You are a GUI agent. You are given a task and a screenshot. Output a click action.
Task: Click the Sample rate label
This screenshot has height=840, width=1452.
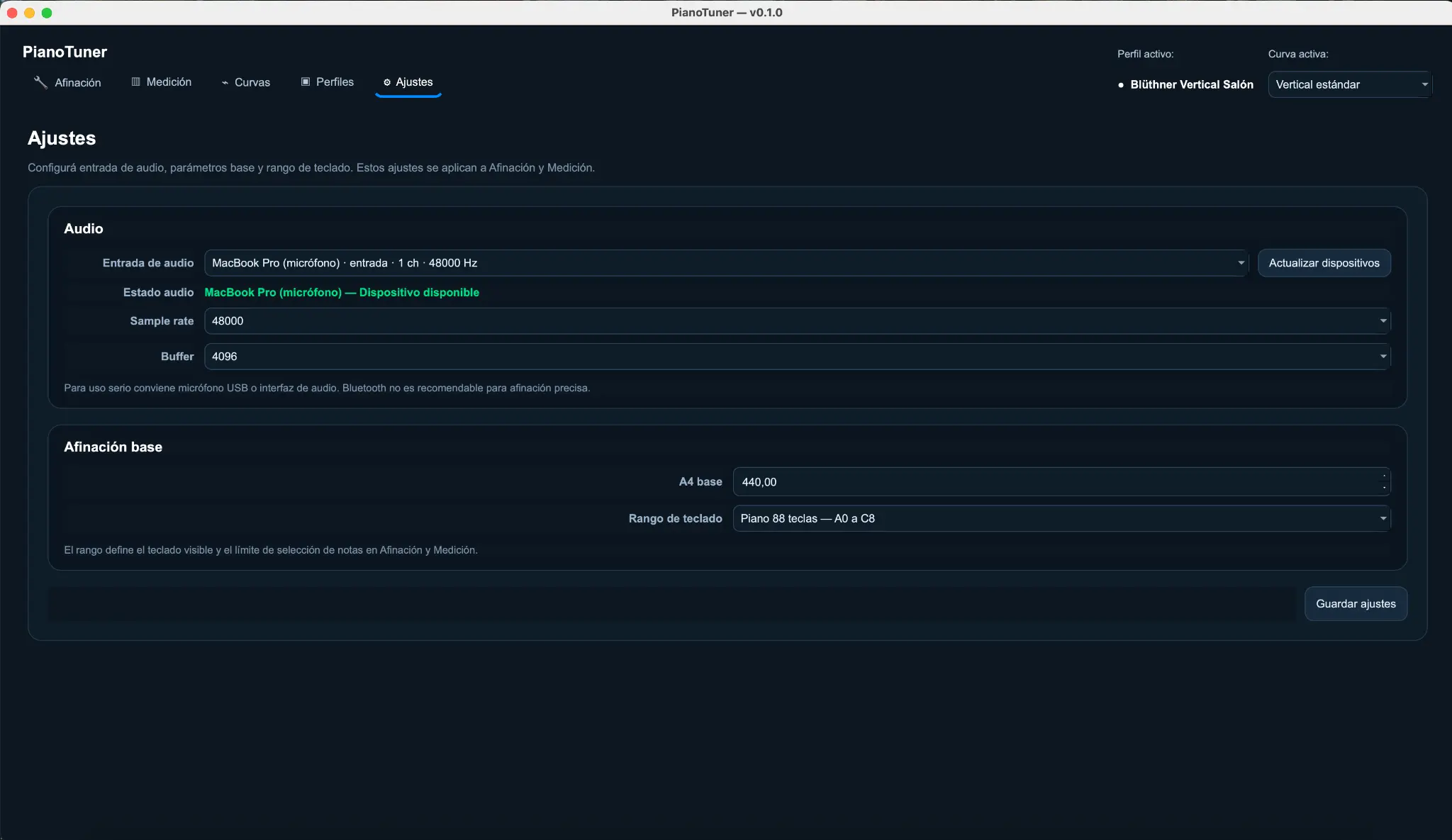click(x=162, y=321)
